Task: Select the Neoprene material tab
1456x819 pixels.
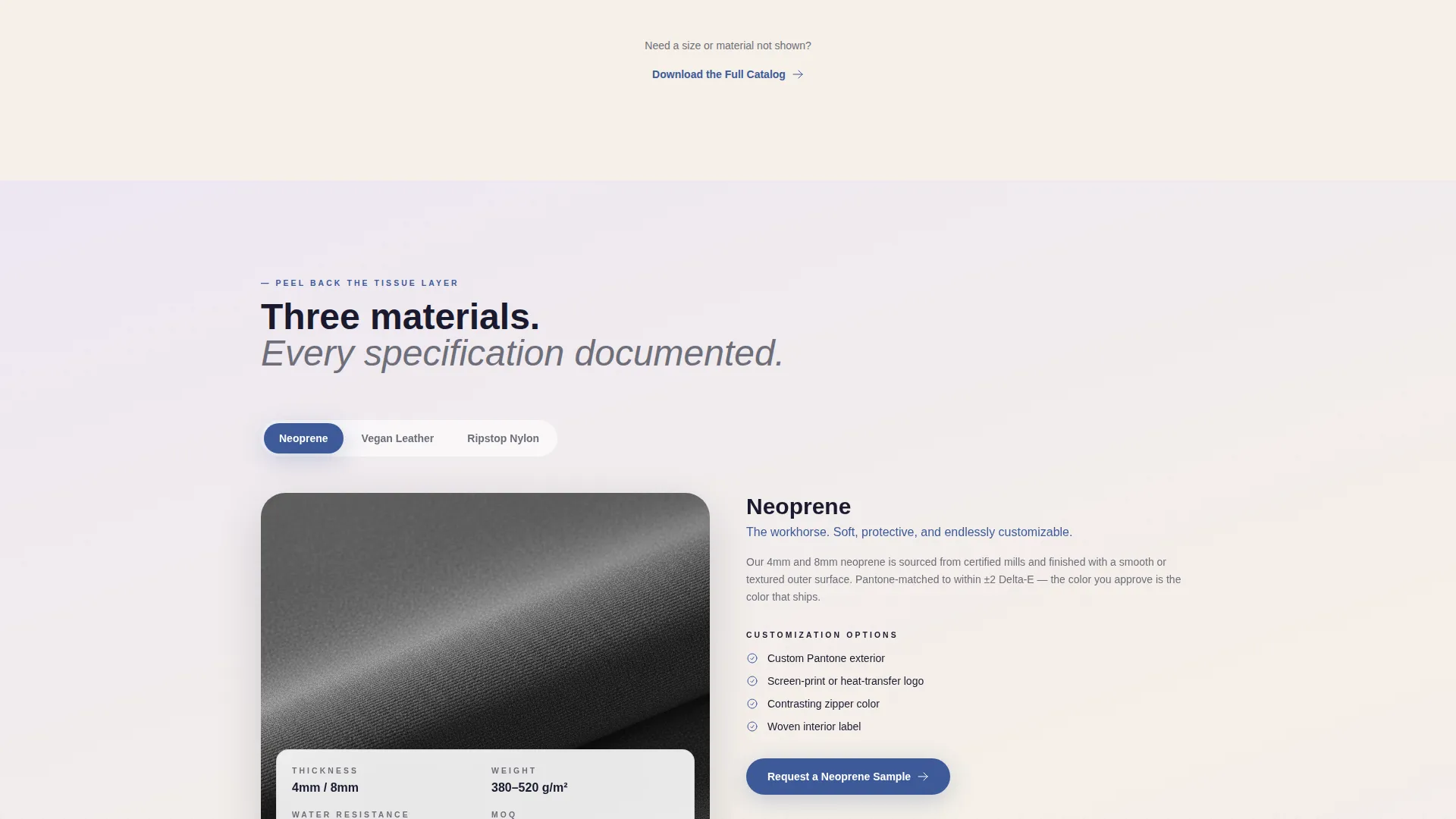Action: (x=303, y=438)
